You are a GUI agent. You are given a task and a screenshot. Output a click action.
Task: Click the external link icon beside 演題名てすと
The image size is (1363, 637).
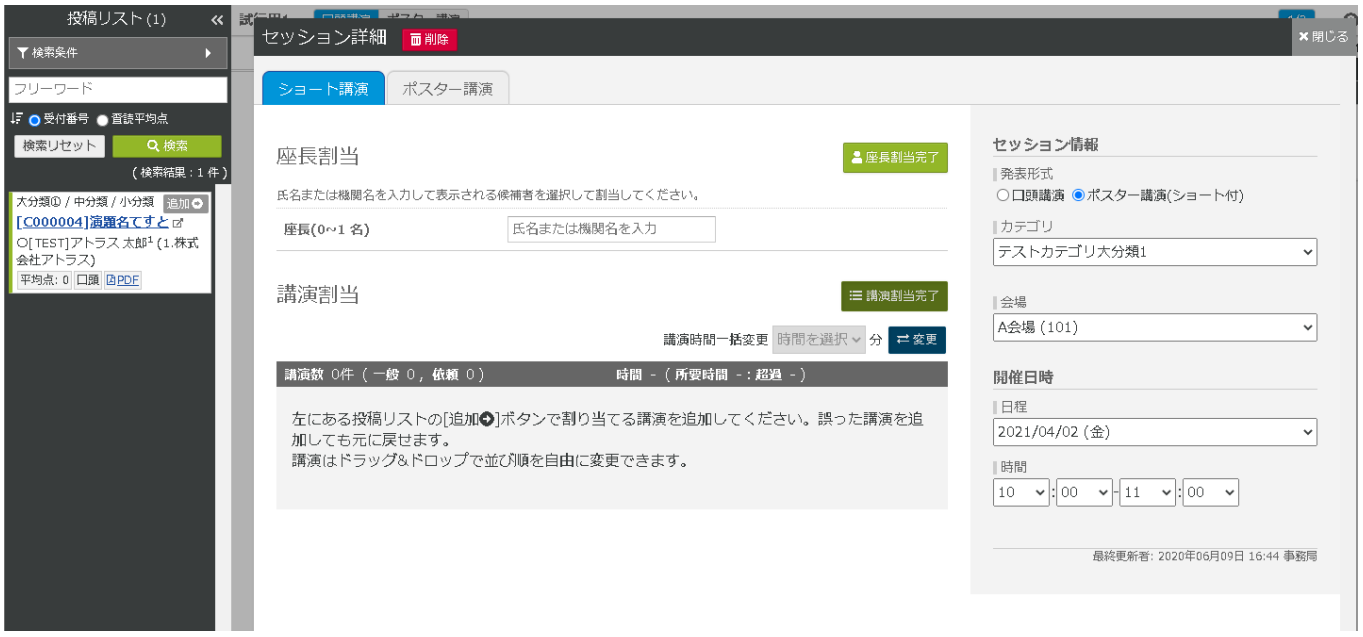(179, 225)
